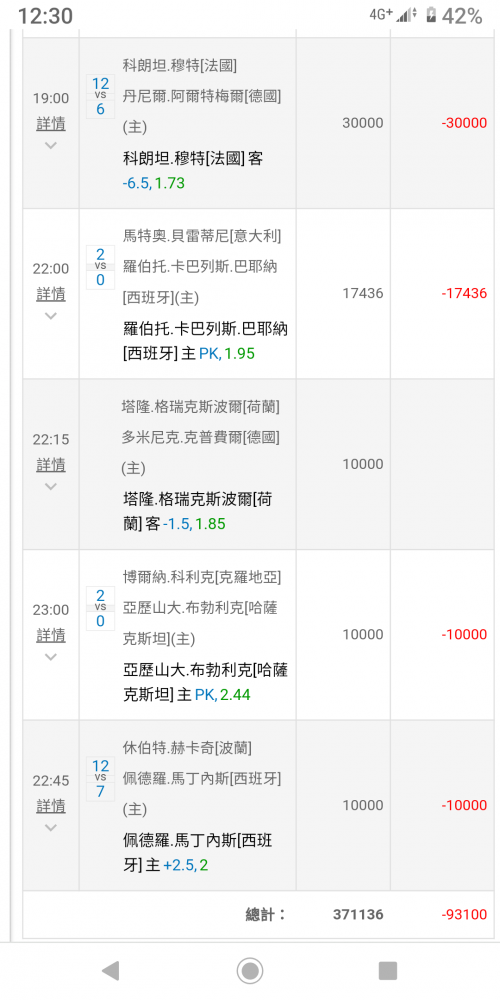
Task: Open 詳情 link for 19:00 match
Action: (x=51, y=124)
